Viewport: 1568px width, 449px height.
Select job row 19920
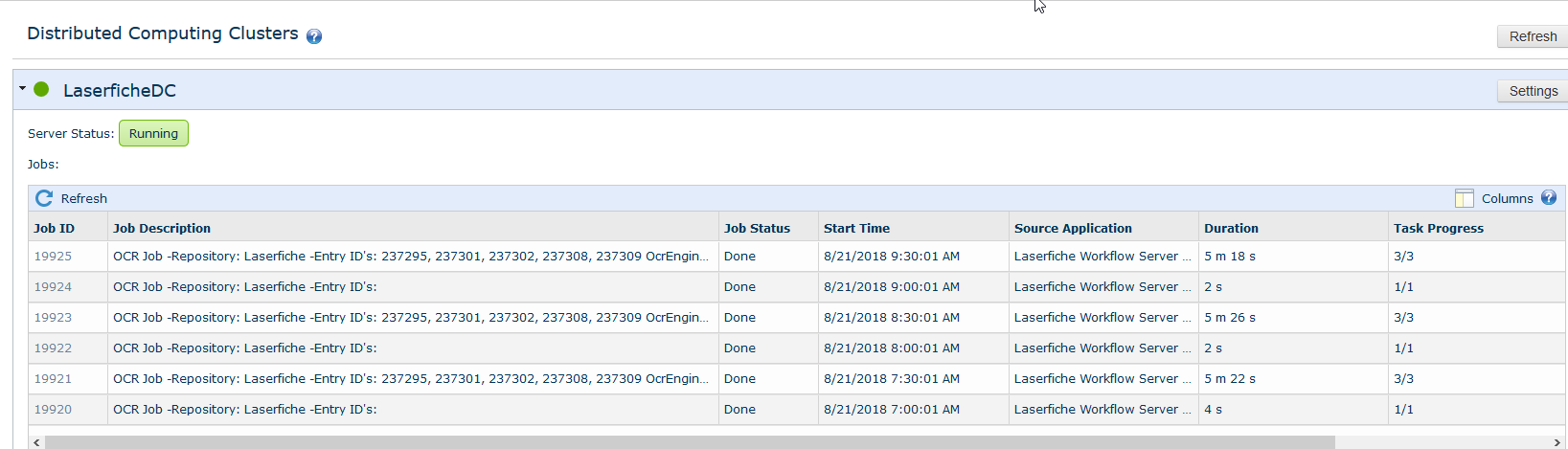click(53, 409)
